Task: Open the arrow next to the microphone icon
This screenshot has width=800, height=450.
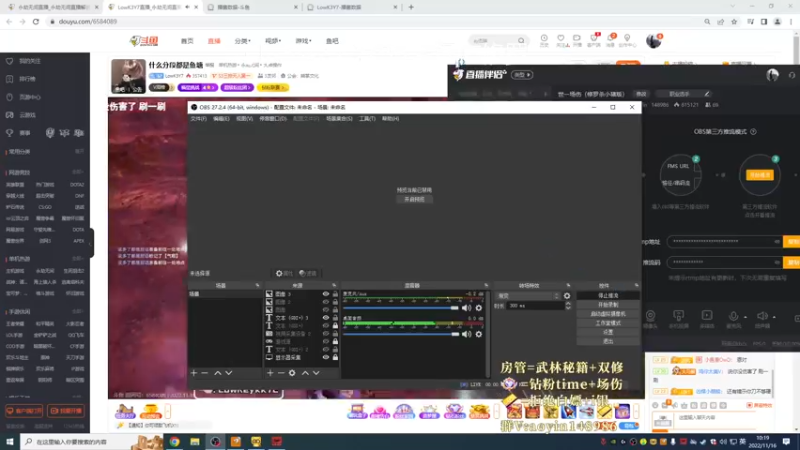Action: (x=745, y=317)
